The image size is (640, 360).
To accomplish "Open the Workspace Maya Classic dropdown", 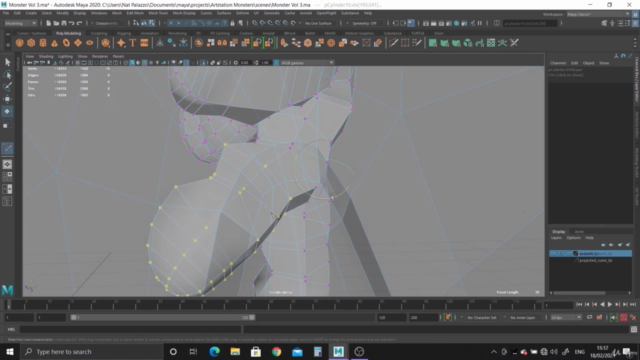I will (597, 14).
